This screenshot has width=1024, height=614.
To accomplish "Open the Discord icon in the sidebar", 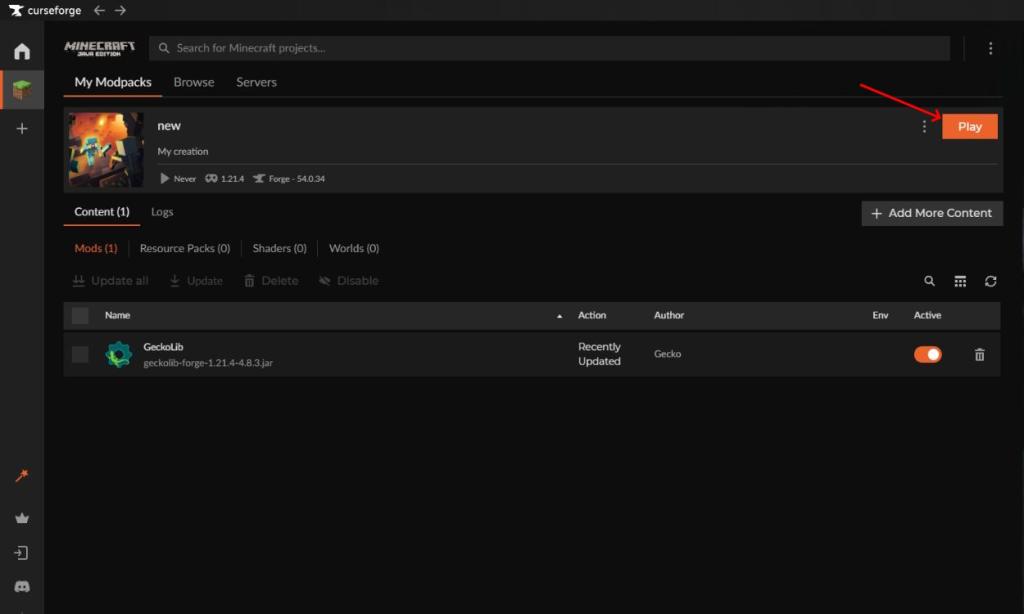I will 22,587.
